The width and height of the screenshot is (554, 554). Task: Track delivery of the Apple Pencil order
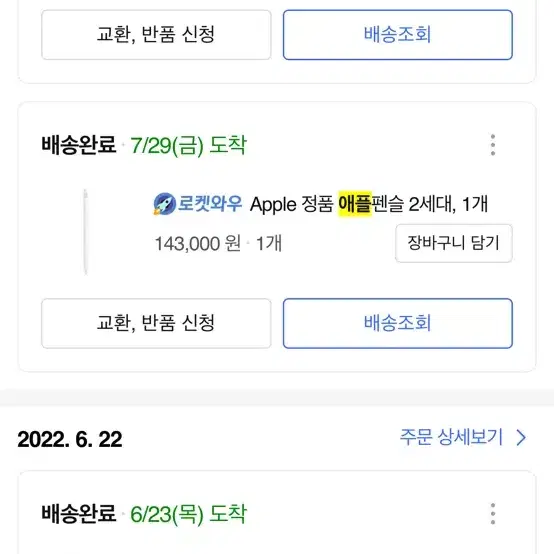point(397,323)
